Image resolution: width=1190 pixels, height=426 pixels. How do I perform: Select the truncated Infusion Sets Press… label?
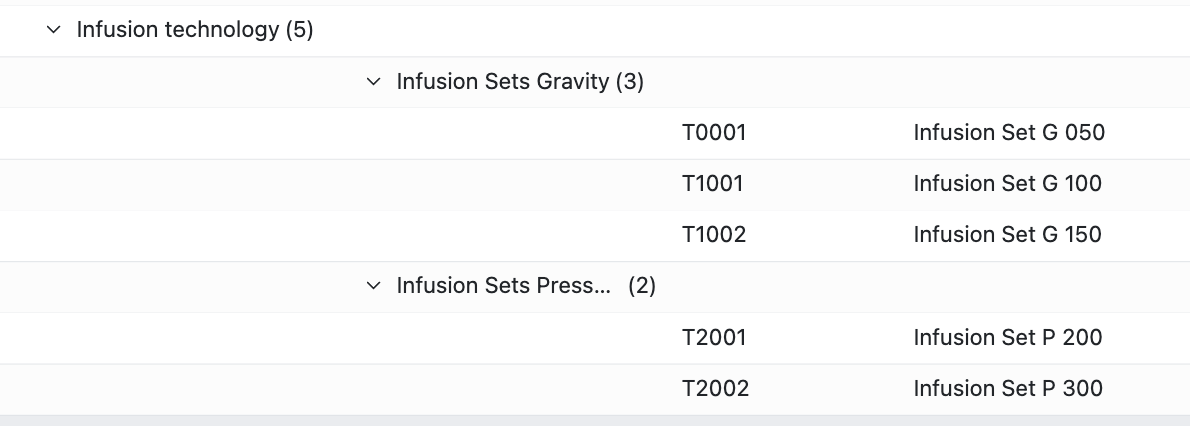pos(503,286)
